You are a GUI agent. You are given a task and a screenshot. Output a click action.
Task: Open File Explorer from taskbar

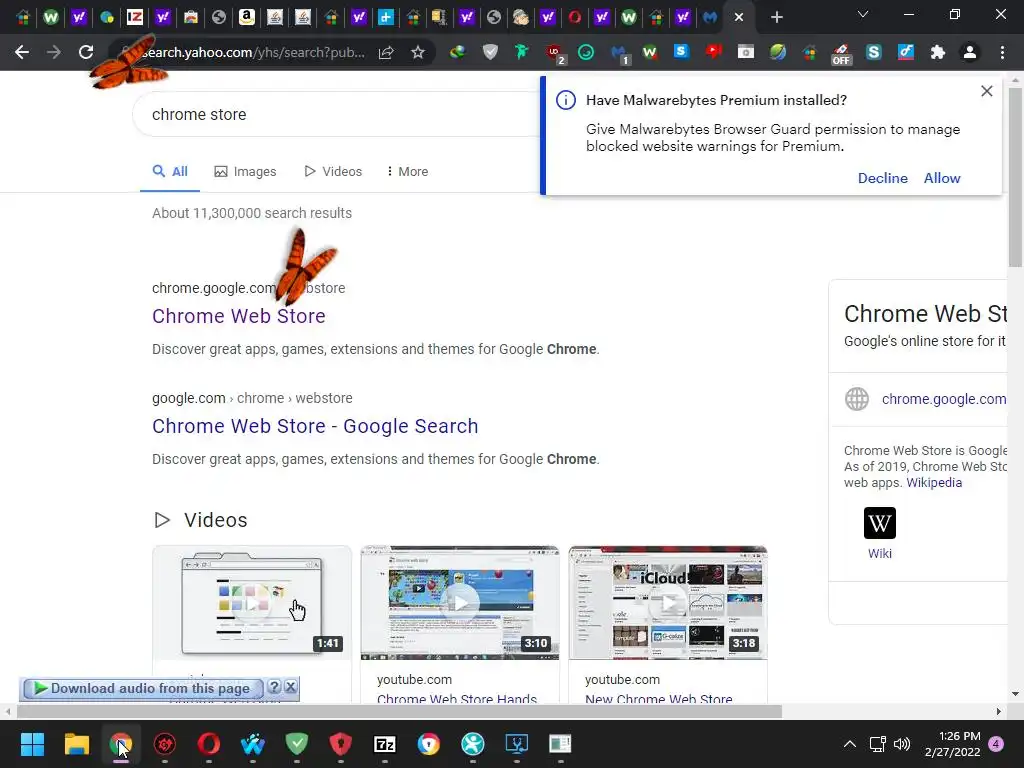coord(76,744)
